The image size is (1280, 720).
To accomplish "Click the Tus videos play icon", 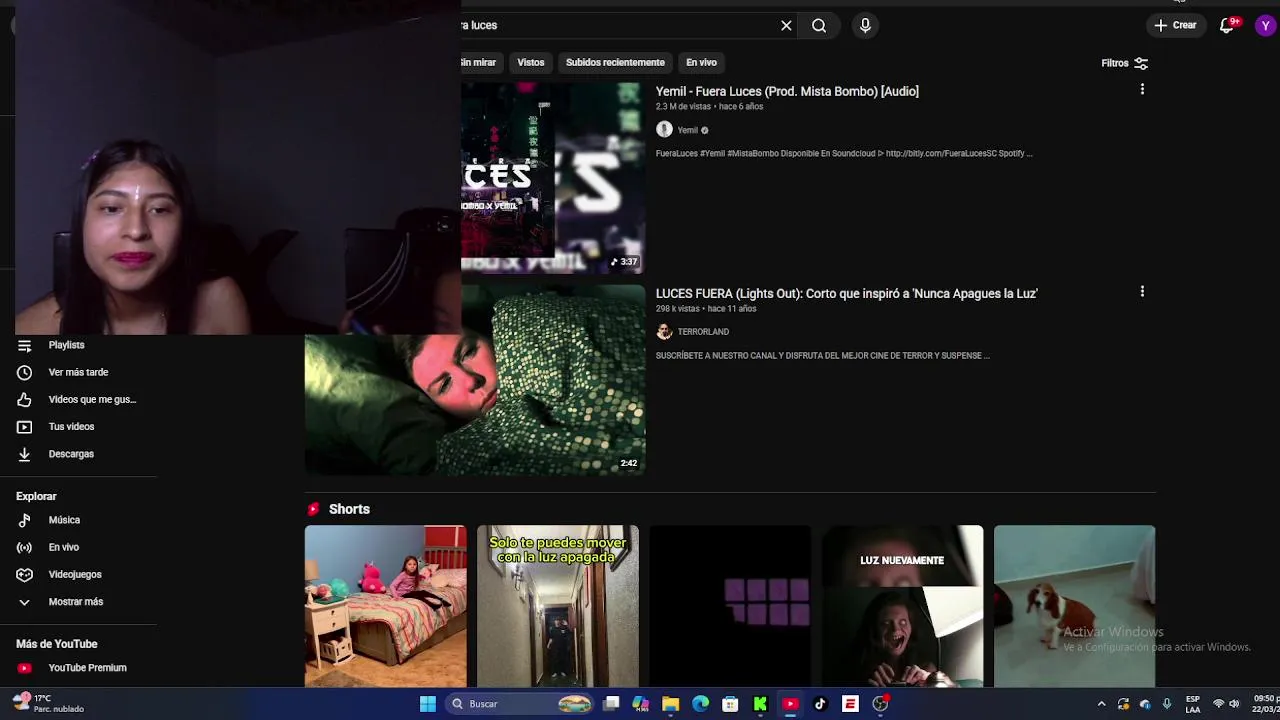I will 25,426.
